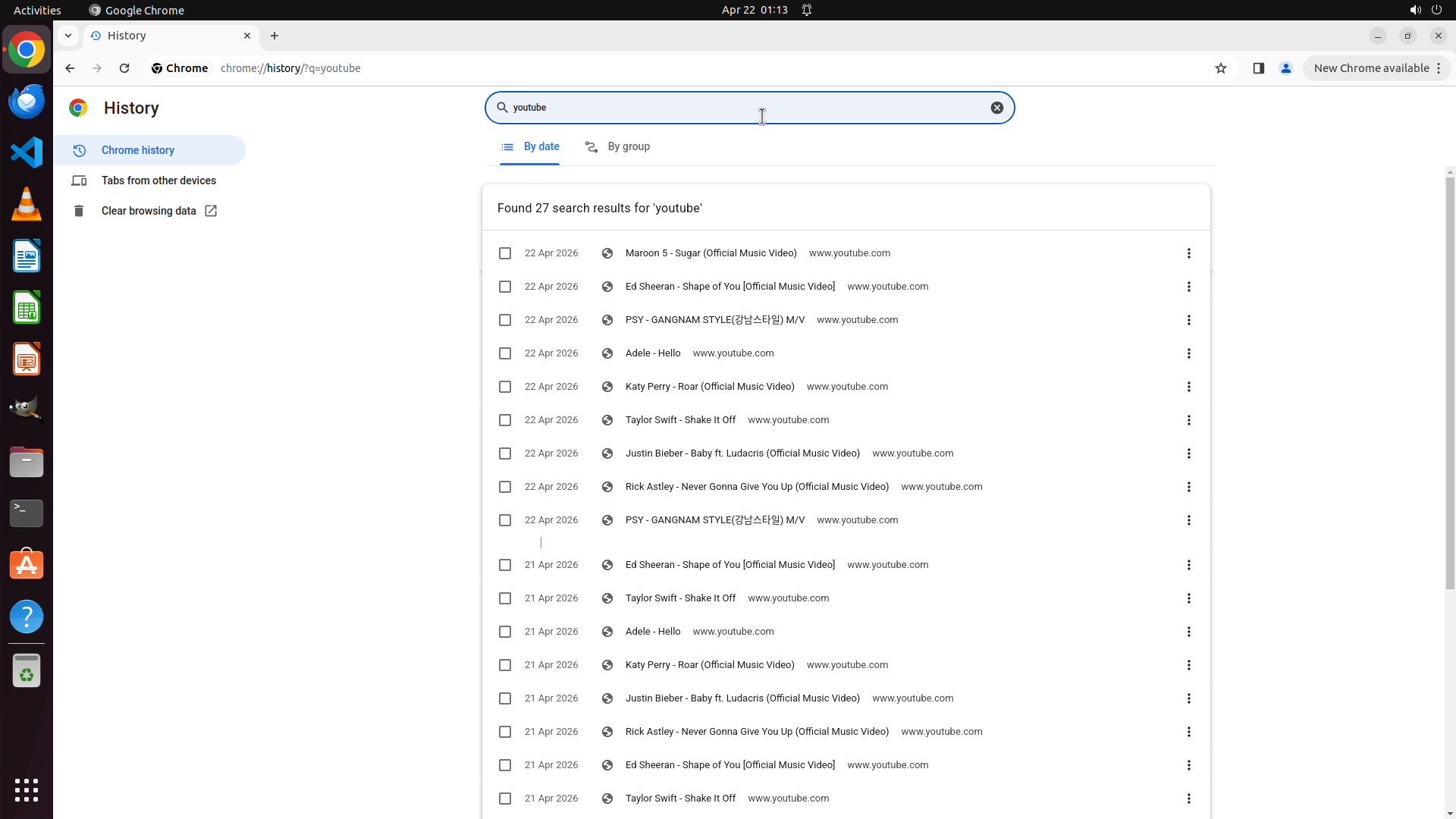
Task: Expand the tab search dropdown arrow
Action: 68,36
